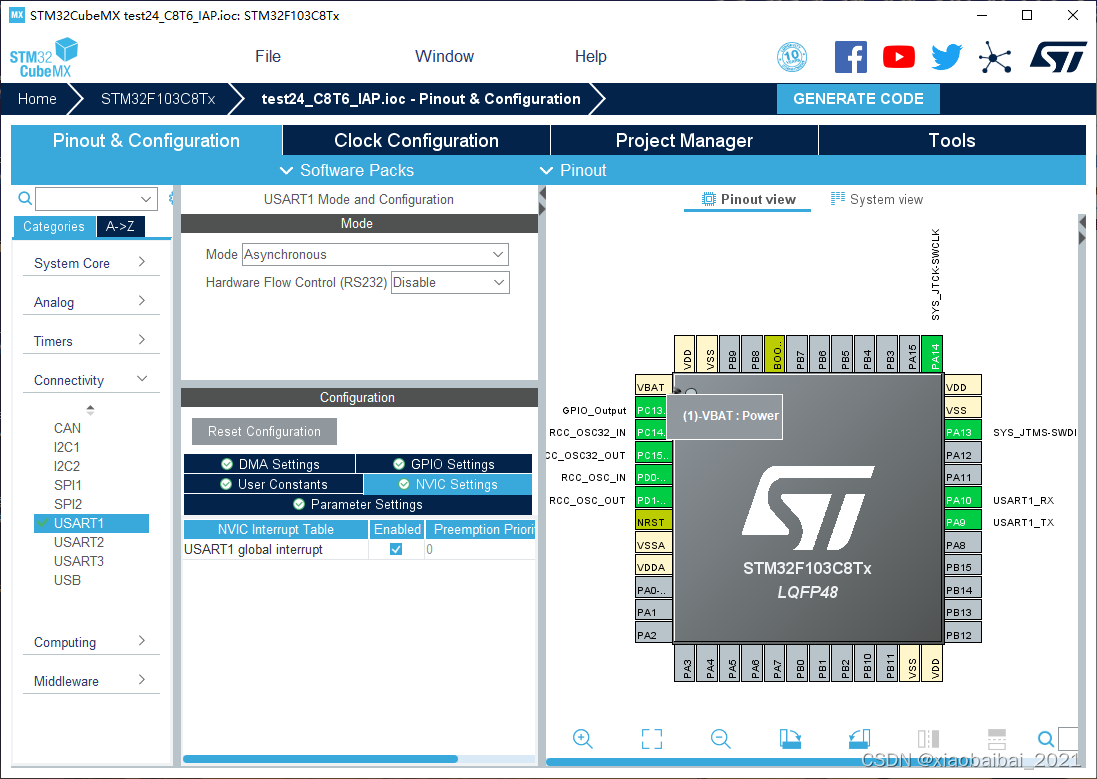Expand the System Core category
The width and height of the screenshot is (1097, 779).
[x=91, y=262]
